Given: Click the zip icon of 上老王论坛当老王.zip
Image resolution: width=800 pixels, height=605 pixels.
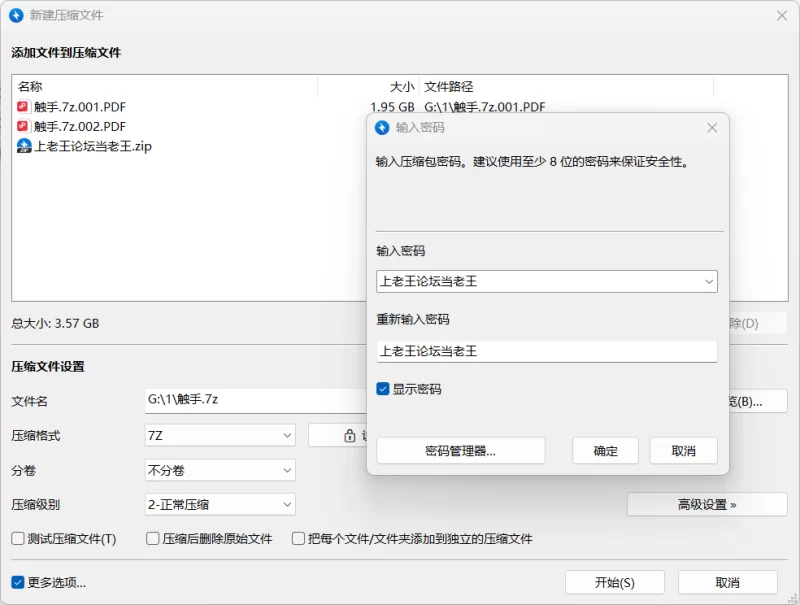Looking at the screenshot, I should coord(24,146).
